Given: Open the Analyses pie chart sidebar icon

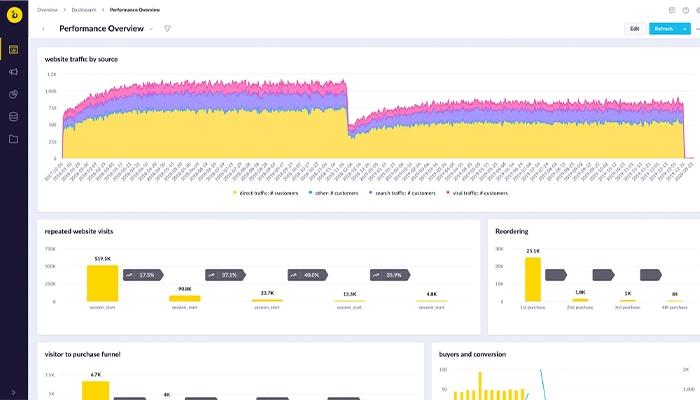Looking at the screenshot, I should (x=13, y=94).
